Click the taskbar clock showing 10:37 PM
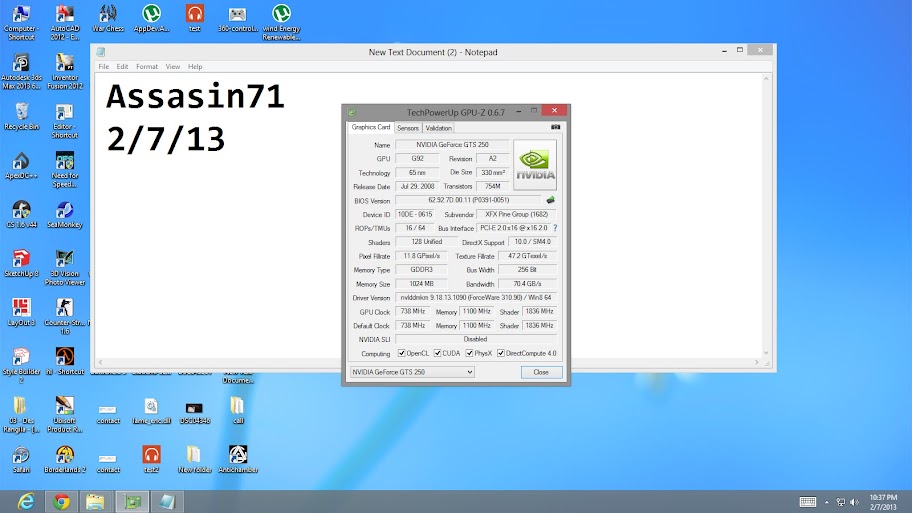 click(x=883, y=502)
